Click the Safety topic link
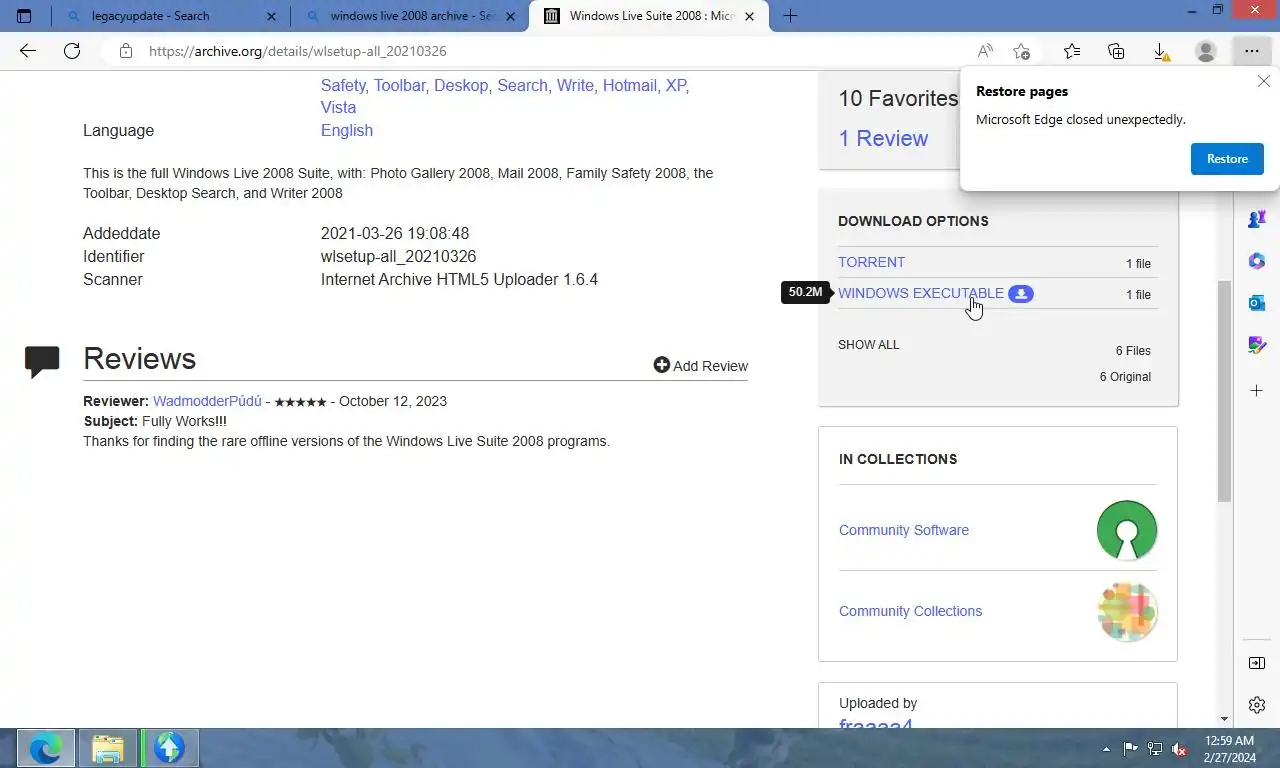 coord(343,85)
